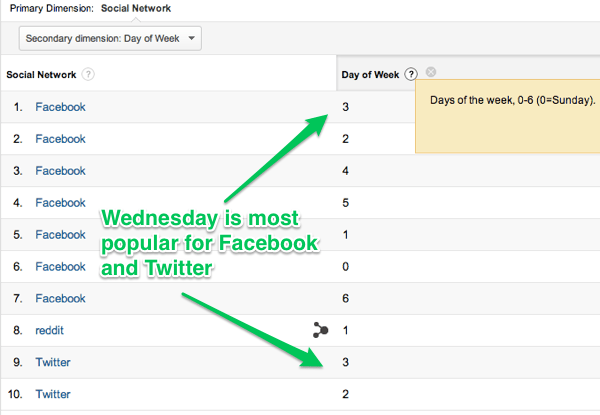Screen dimensions: 600x415
Task: Click the Secondary dimension dropdown arrow
Action: click(192, 38)
